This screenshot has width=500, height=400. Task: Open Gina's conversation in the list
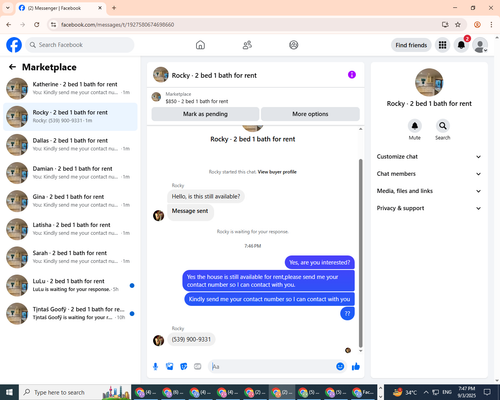click(x=70, y=201)
